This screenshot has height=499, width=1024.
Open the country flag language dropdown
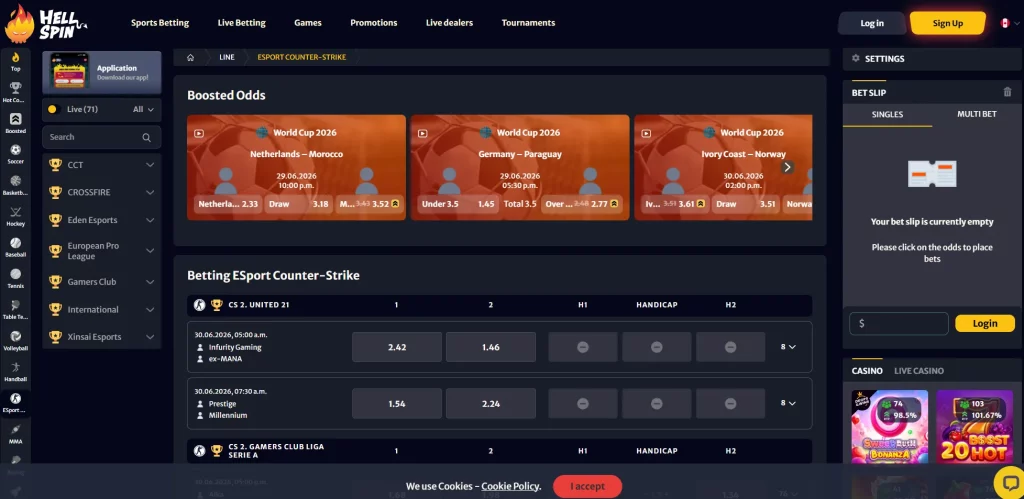(1009, 24)
